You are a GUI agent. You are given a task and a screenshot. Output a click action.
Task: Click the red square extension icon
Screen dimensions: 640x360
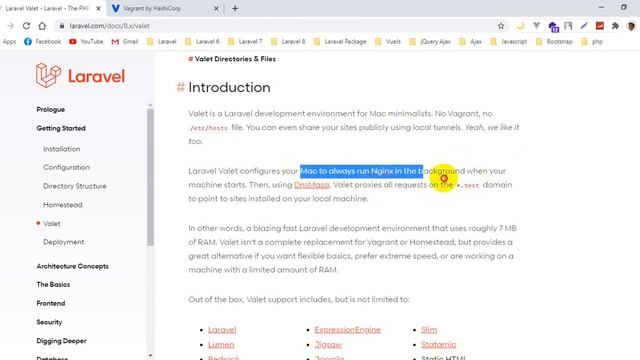(600, 26)
